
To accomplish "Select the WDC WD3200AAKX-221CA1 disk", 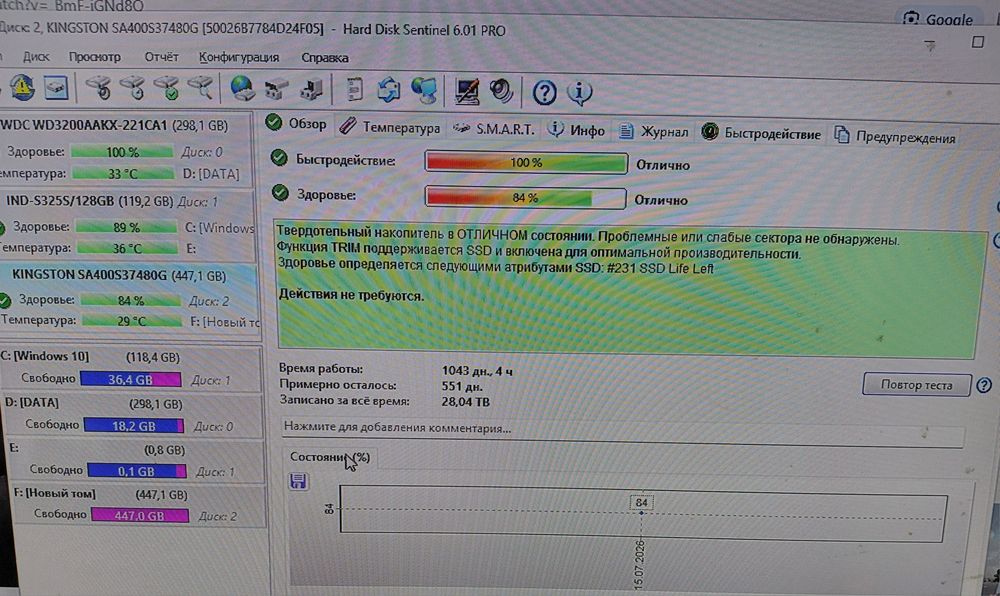I will [x=126, y=150].
